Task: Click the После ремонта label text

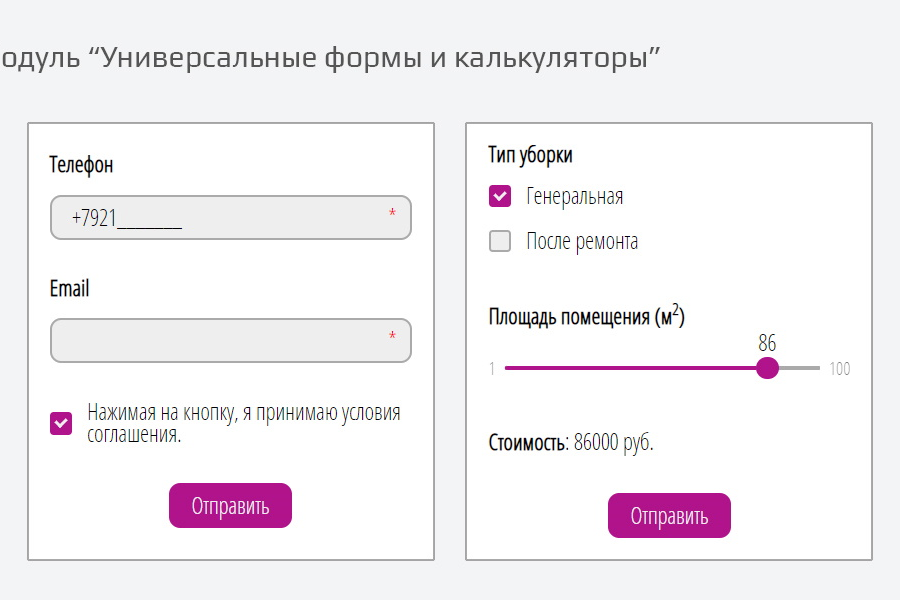Action: point(582,241)
